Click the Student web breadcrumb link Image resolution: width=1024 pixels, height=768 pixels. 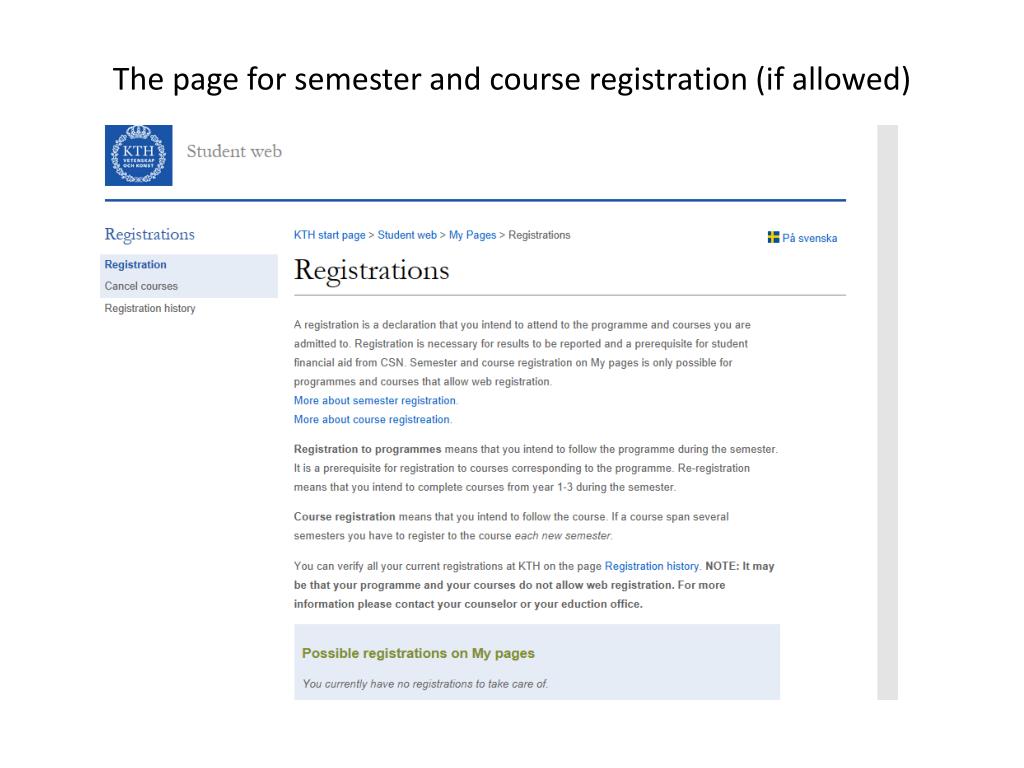click(x=407, y=235)
